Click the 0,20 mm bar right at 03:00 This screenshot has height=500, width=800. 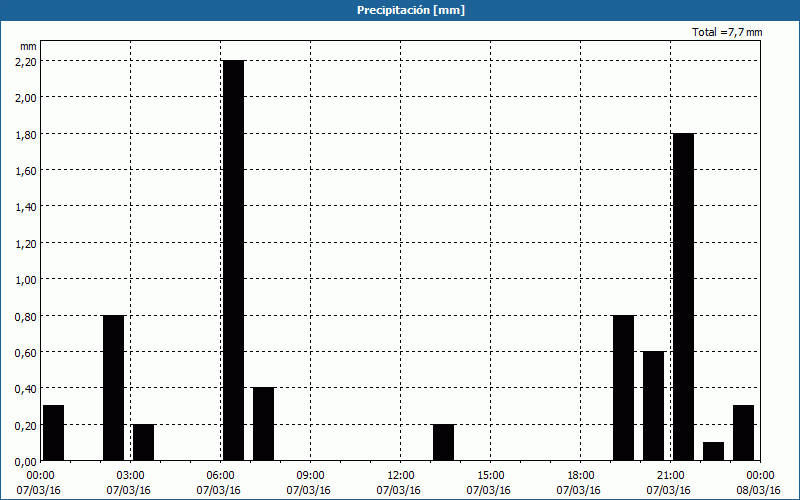(x=143, y=442)
